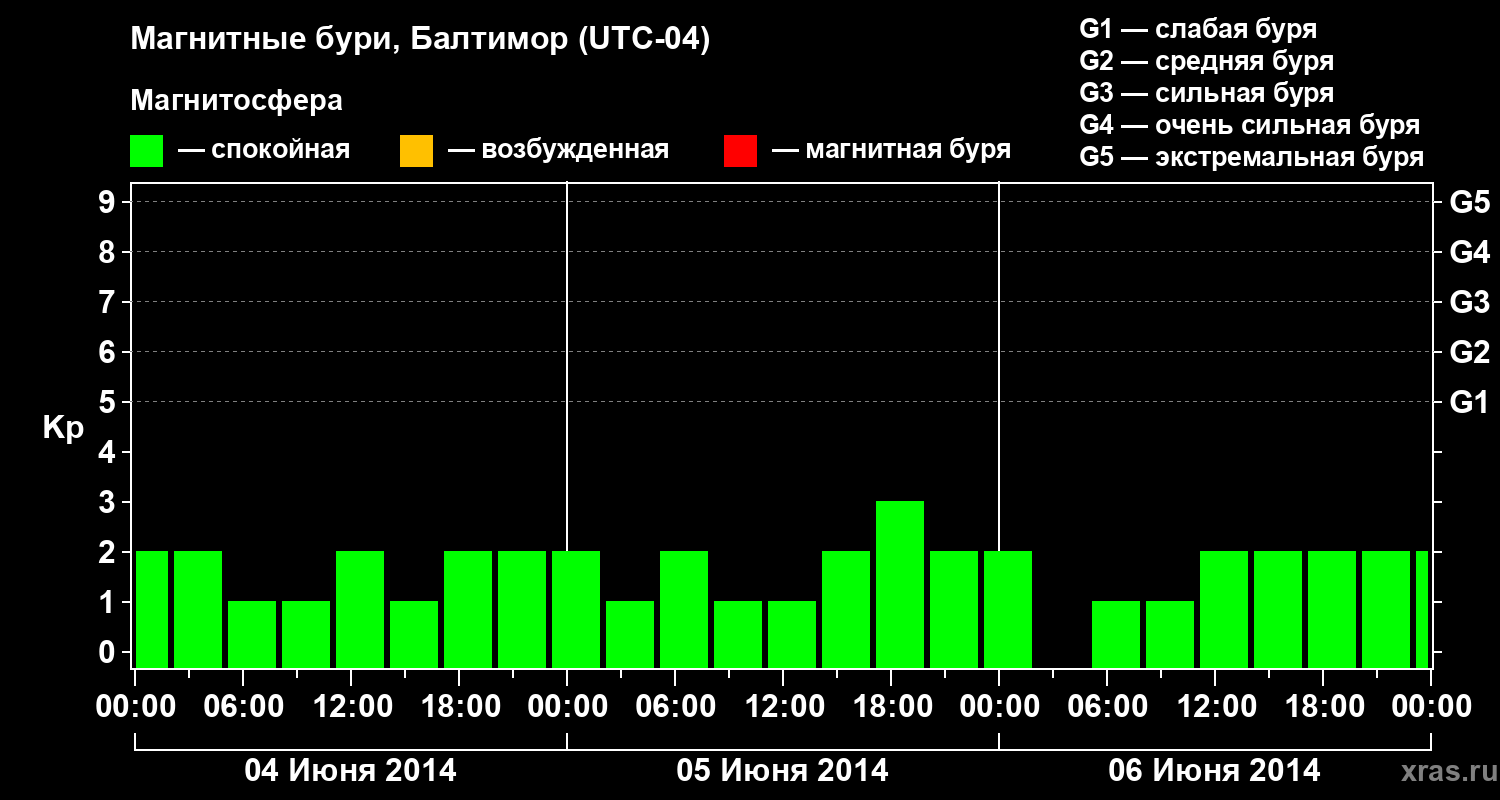The height and width of the screenshot is (800, 1500).
Task: Click the G2 marker on the right axis
Action: [1470, 352]
